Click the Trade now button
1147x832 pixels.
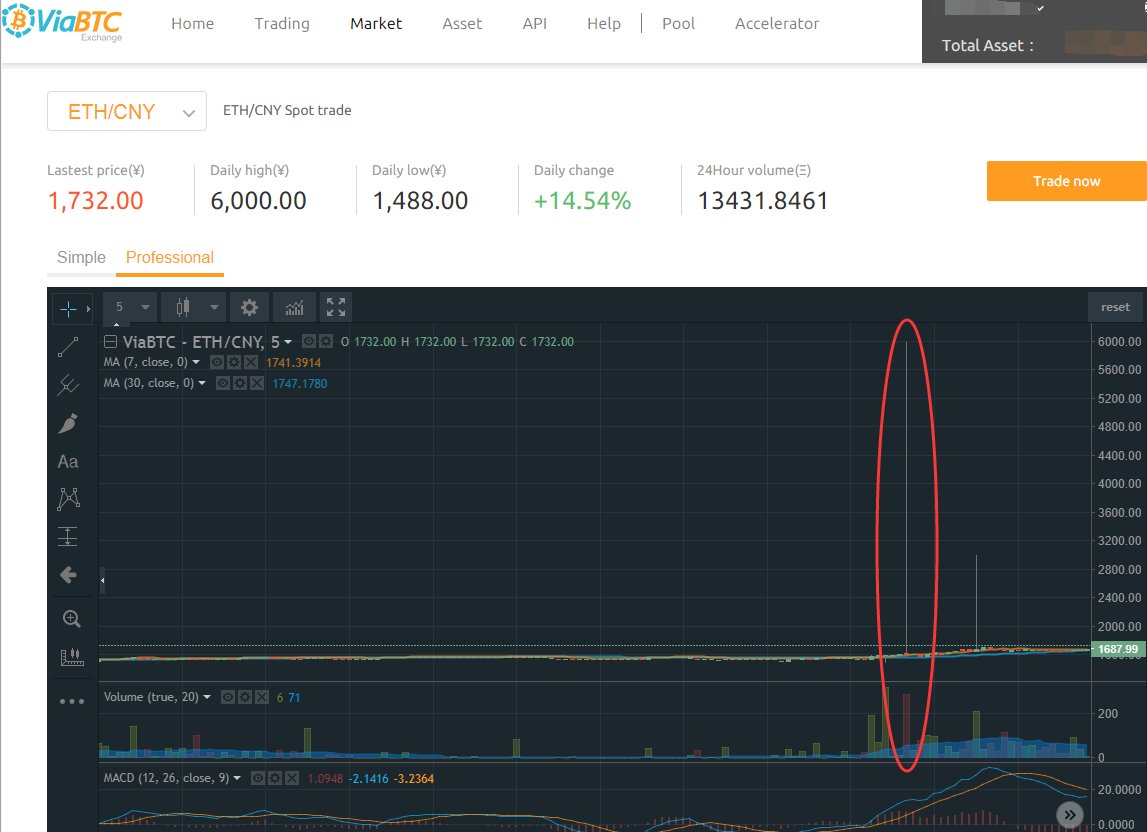[x=1066, y=182]
